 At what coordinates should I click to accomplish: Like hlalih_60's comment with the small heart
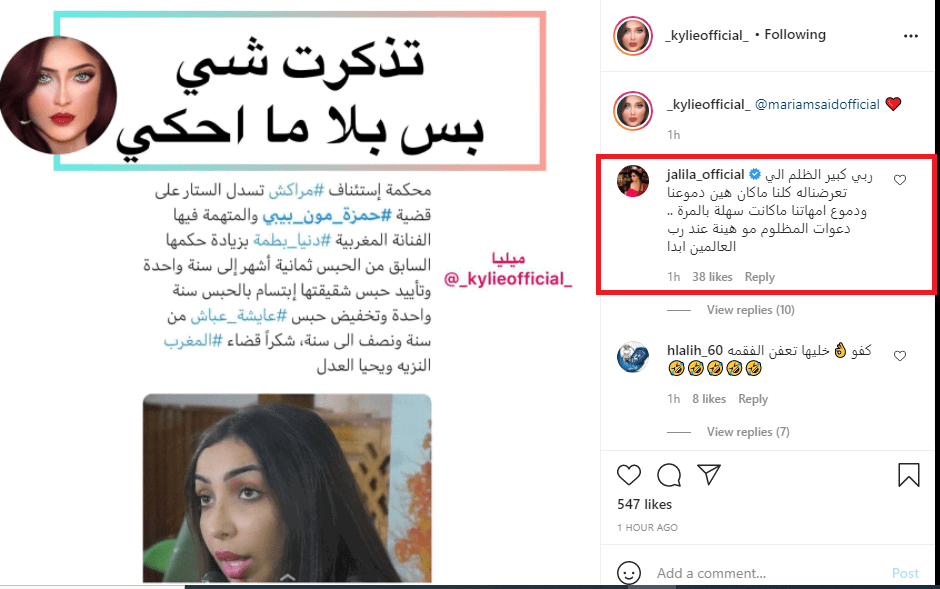(900, 356)
